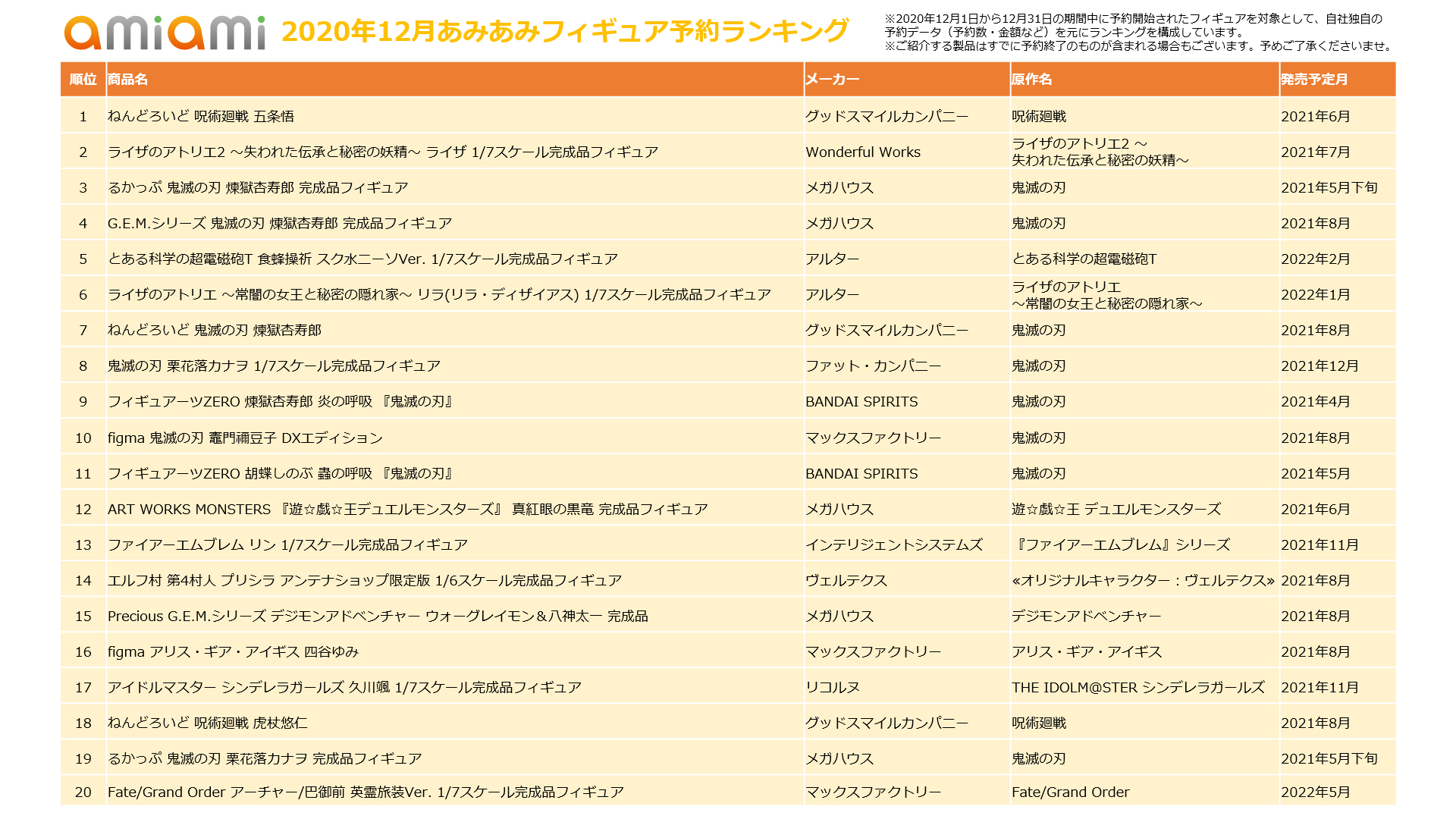Click THE IDOLM@STER シンデレラガールズ cell

pyautogui.click(x=1138, y=687)
